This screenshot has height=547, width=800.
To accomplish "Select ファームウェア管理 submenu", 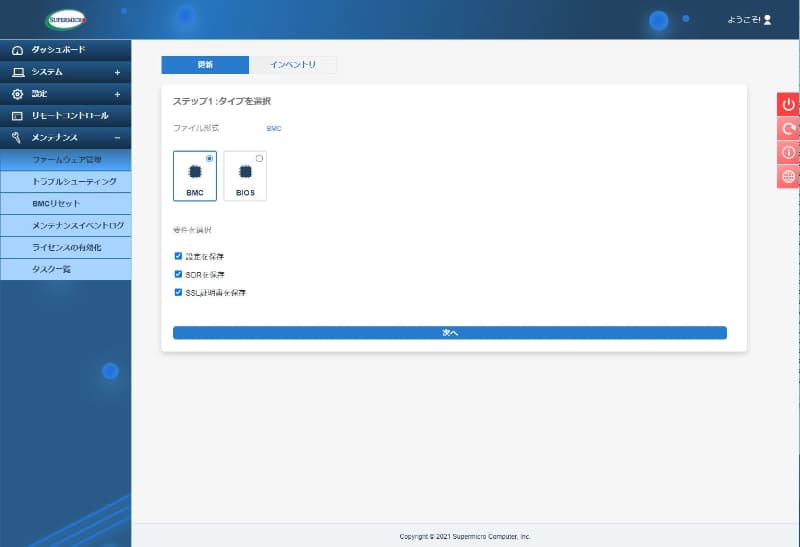I will tap(65, 160).
